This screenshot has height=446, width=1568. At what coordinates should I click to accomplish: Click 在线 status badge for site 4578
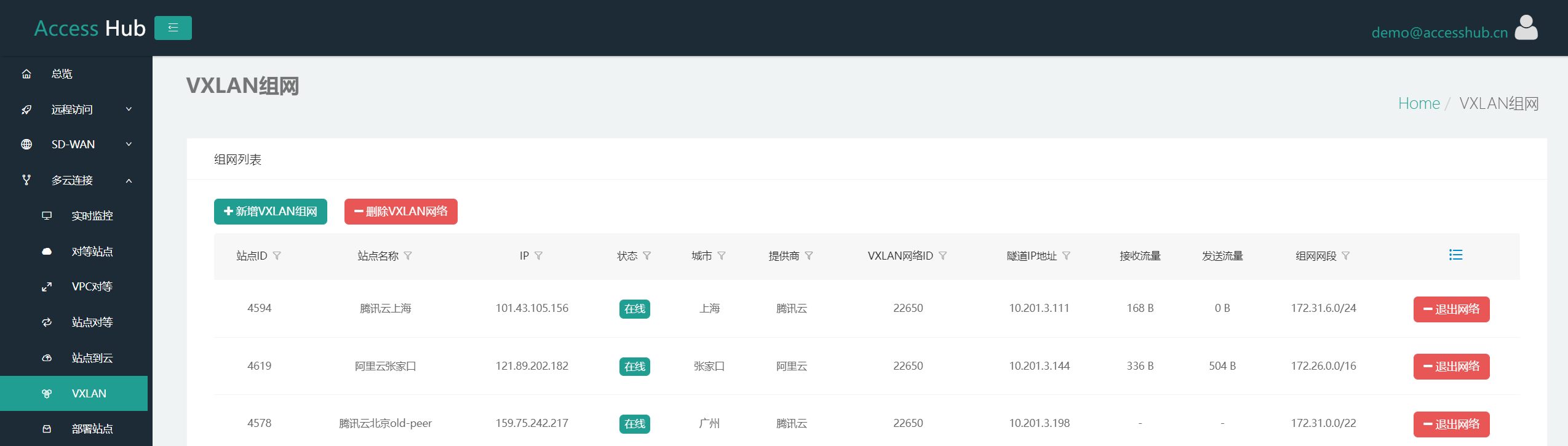[x=635, y=424]
